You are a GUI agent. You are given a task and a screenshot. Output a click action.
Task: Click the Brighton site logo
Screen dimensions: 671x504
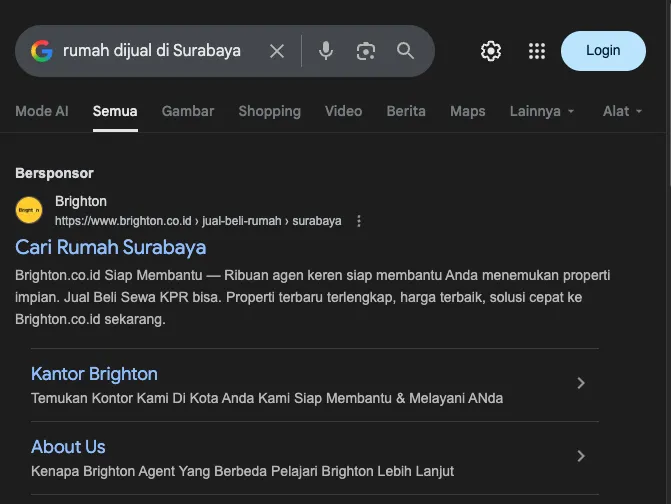[x=29, y=210]
